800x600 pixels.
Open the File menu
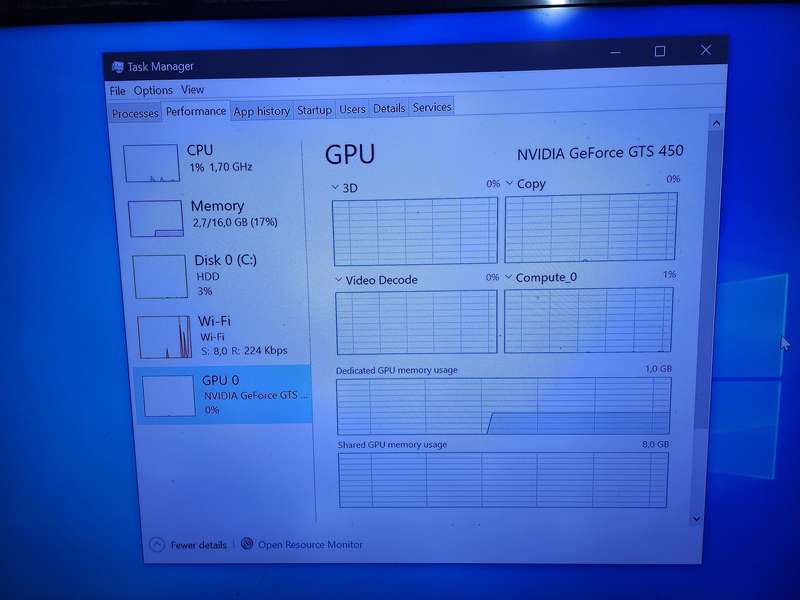click(x=117, y=91)
